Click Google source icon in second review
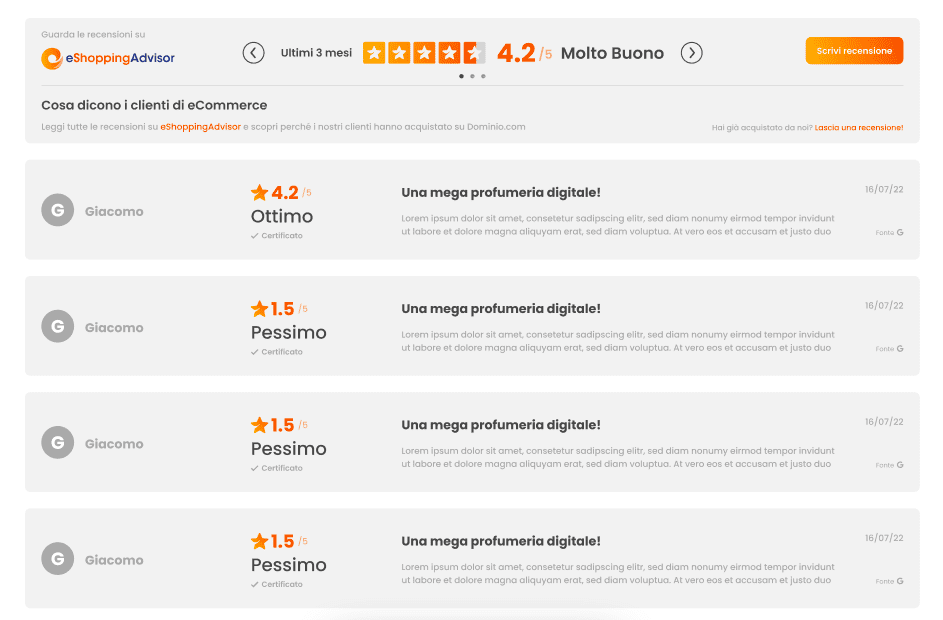Viewport: 943px width, 620px height. [900, 349]
